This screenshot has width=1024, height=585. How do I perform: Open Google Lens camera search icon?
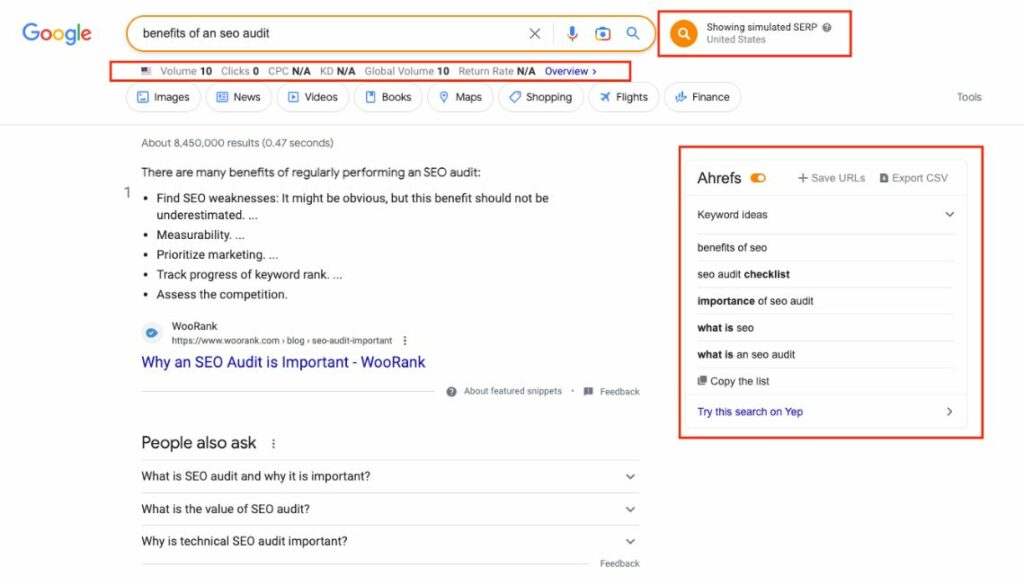[x=602, y=34]
